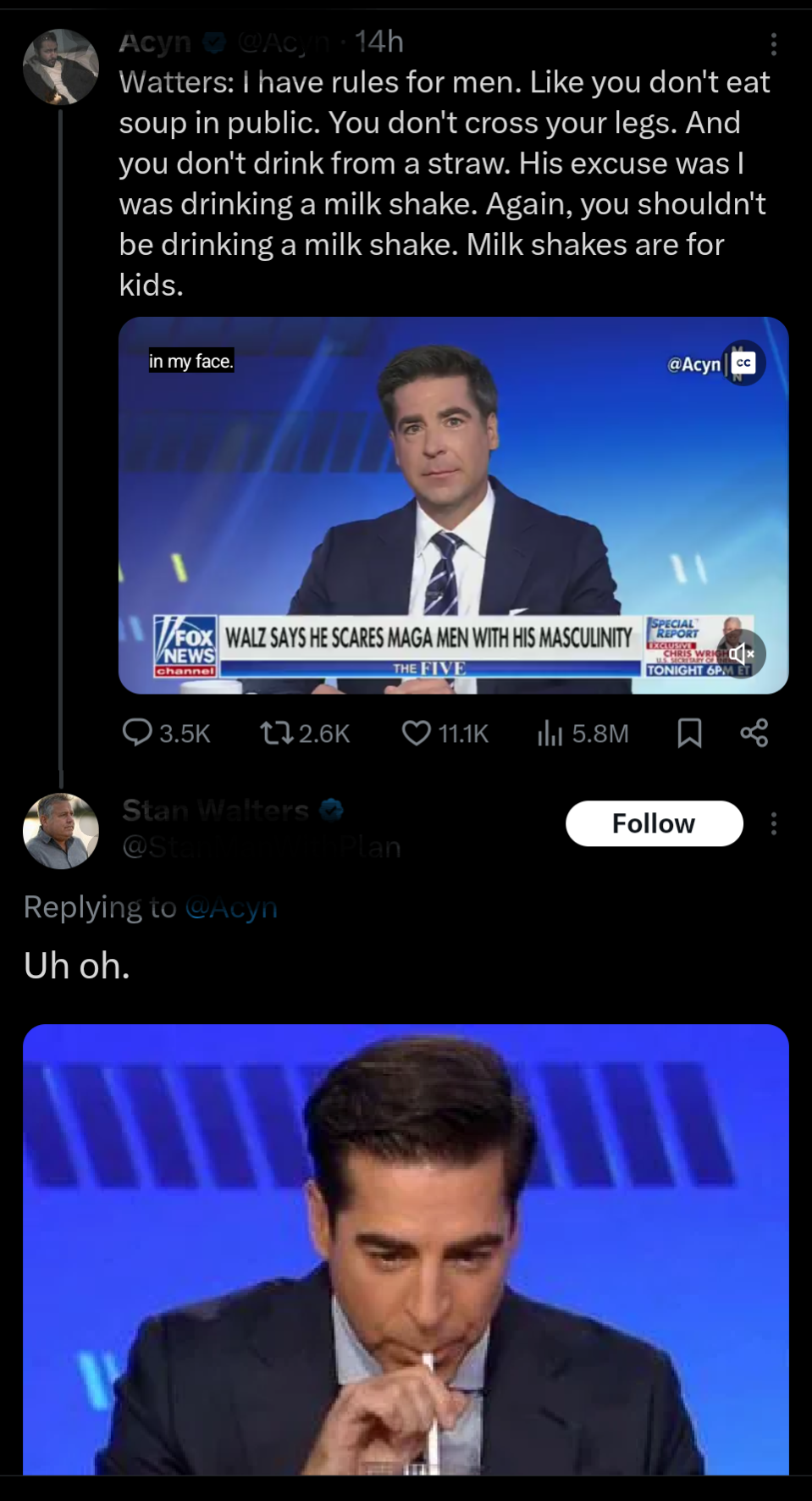
Task: Open Stan Walters' profile picture
Action: (61, 831)
